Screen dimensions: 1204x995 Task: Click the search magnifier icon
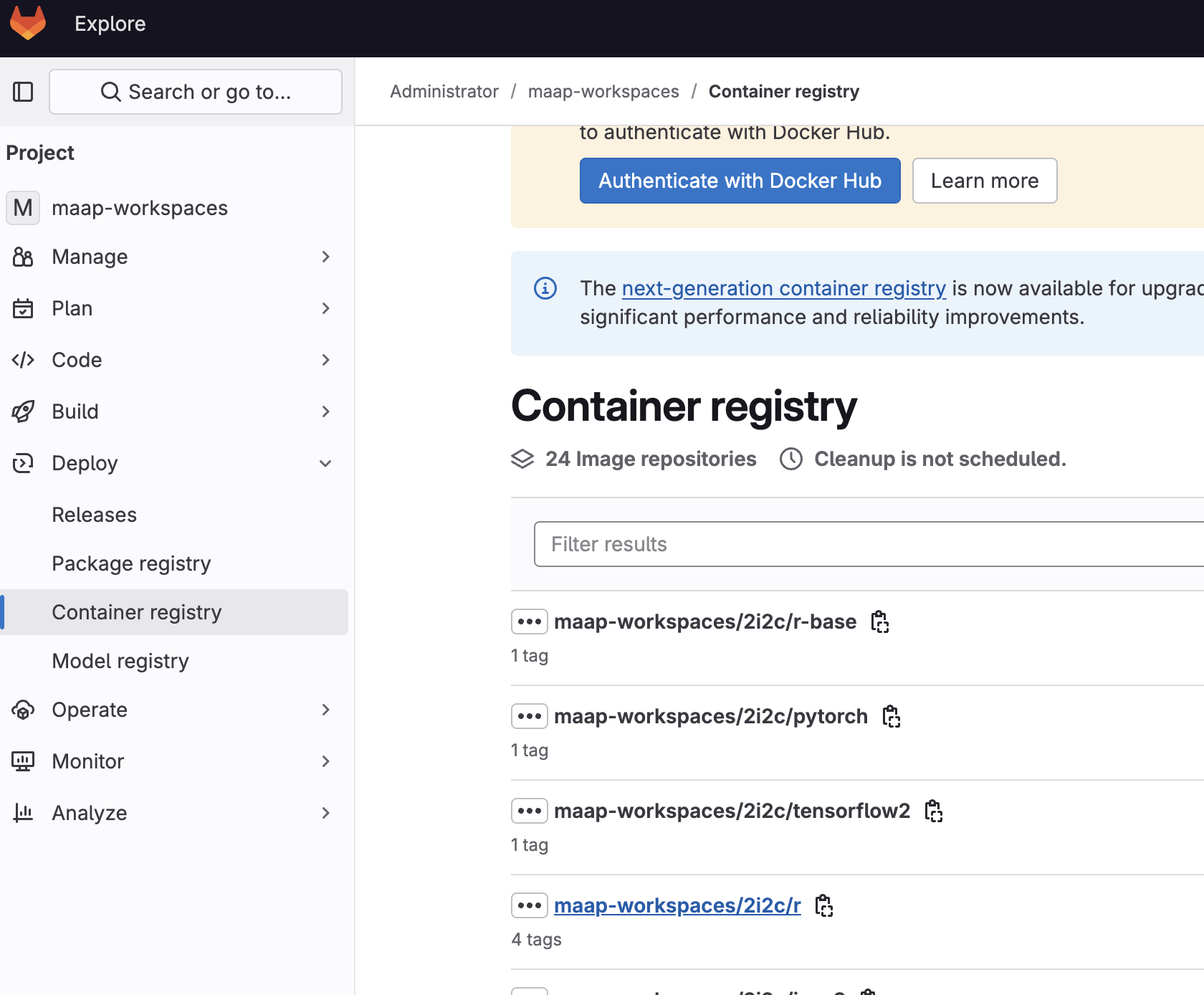click(110, 92)
